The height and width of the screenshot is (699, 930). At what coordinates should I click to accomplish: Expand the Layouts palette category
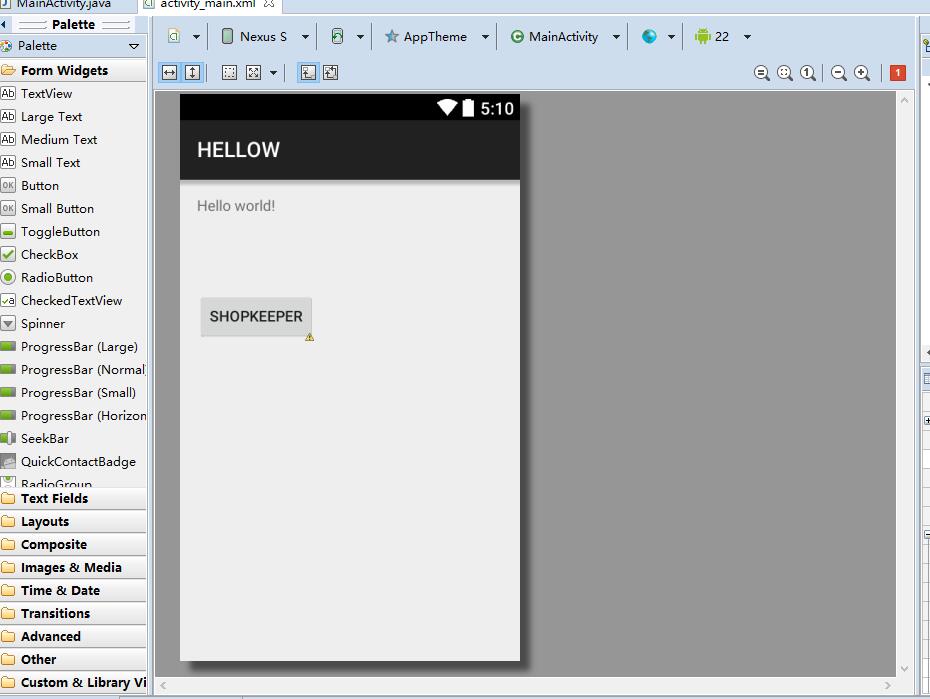pos(73,522)
